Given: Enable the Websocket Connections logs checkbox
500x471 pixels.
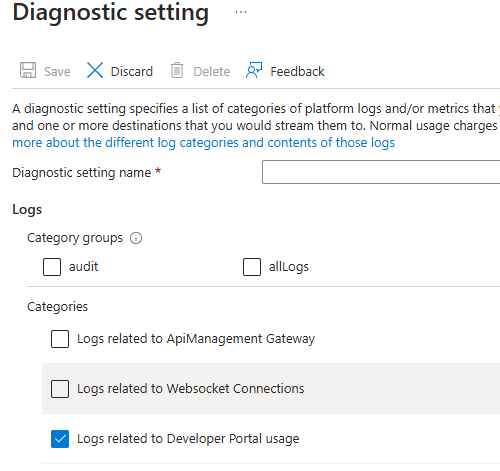Looking at the screenshot, I should (x=60, y=389).
